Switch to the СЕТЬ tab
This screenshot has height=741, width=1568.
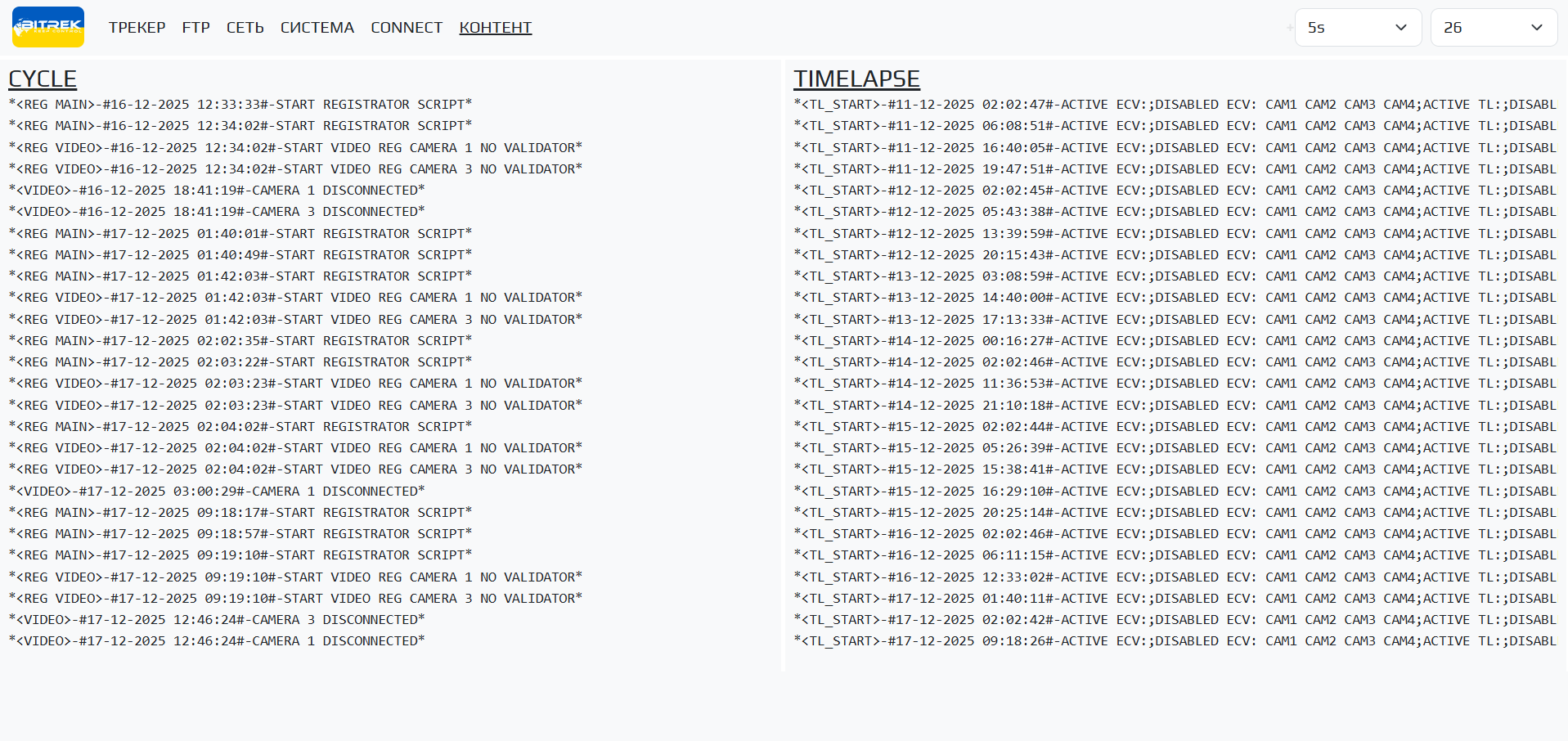click(245, 28)
